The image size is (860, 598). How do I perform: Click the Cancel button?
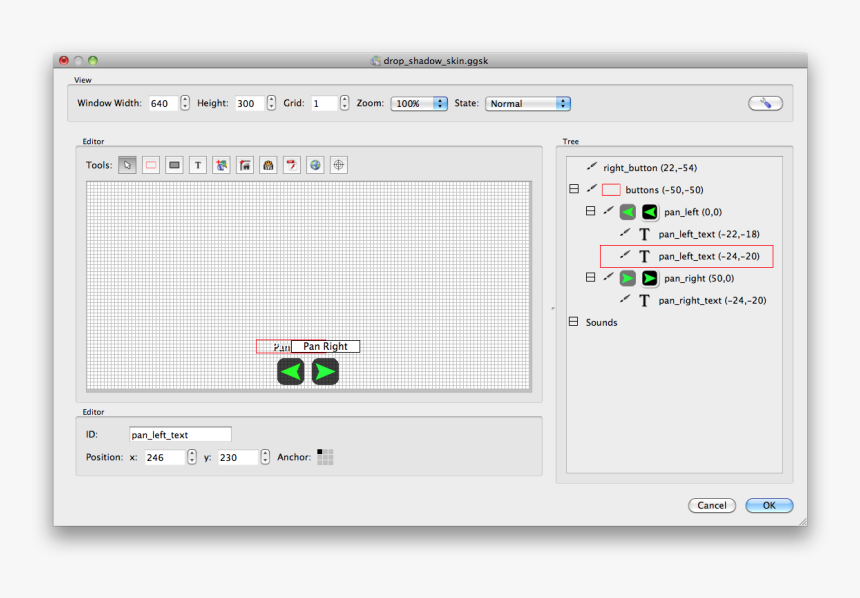tap(712, 505)
